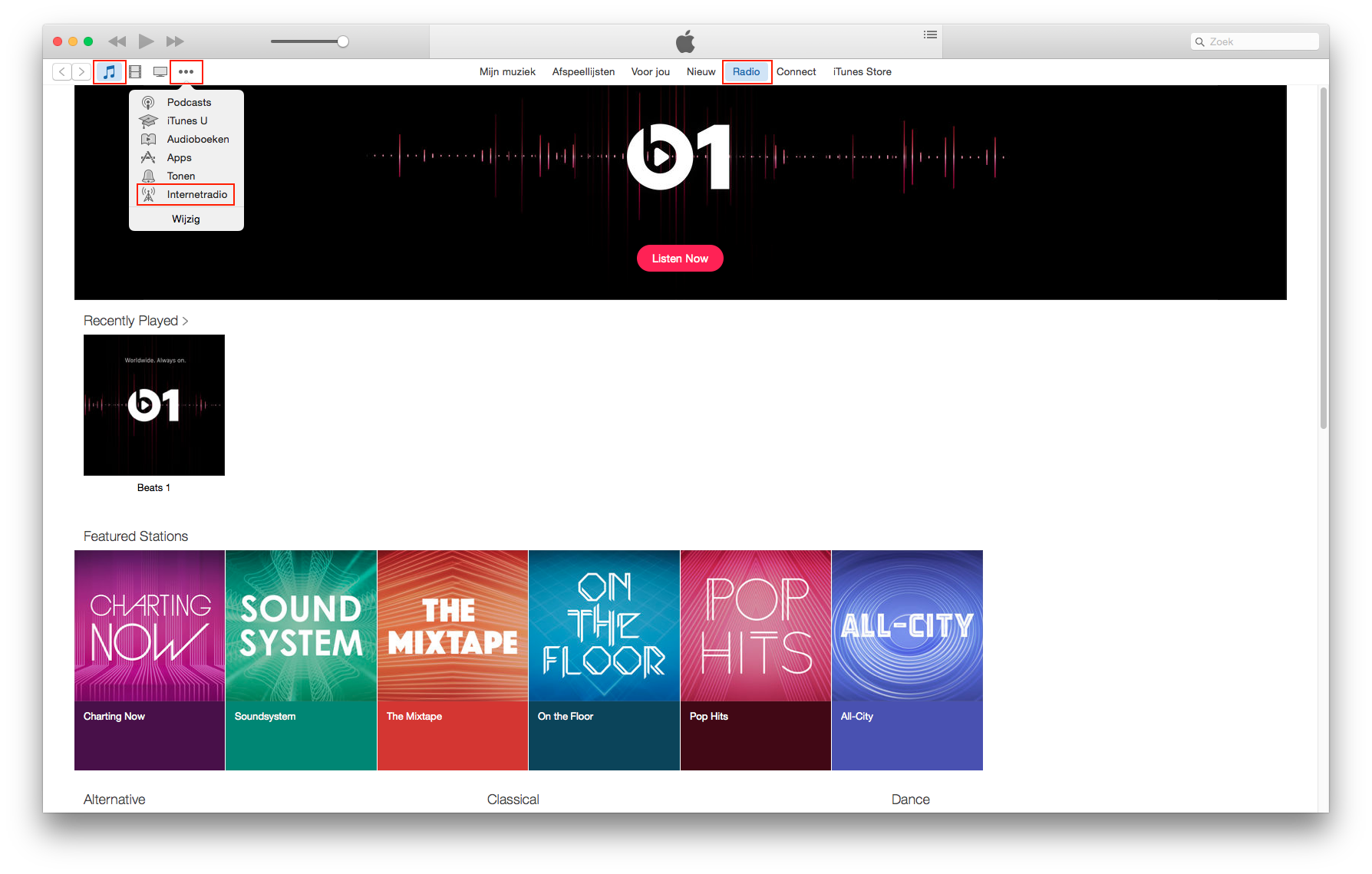
Task: Click the vertical scrollbar handle
Action: (x=1323, y=259)
